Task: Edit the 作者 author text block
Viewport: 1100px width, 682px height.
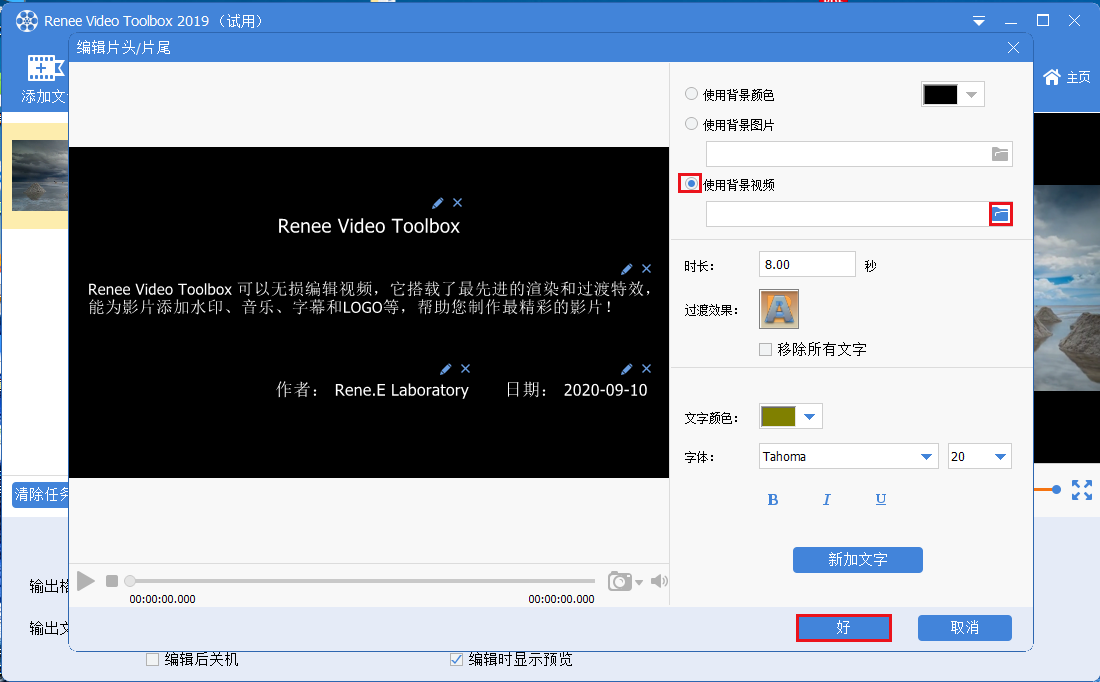Action: point(445,369)
